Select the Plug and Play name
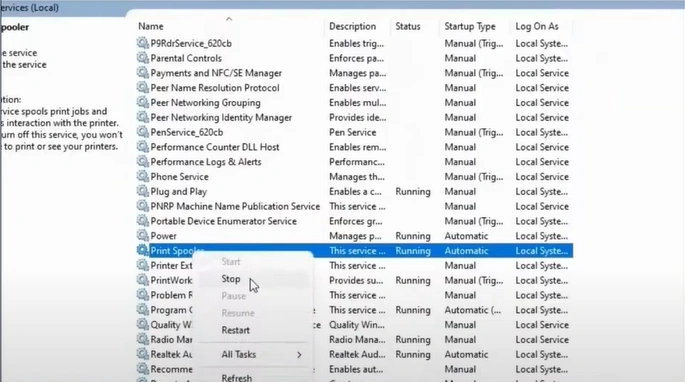685x382 pixels. click(x=179, y=191)
